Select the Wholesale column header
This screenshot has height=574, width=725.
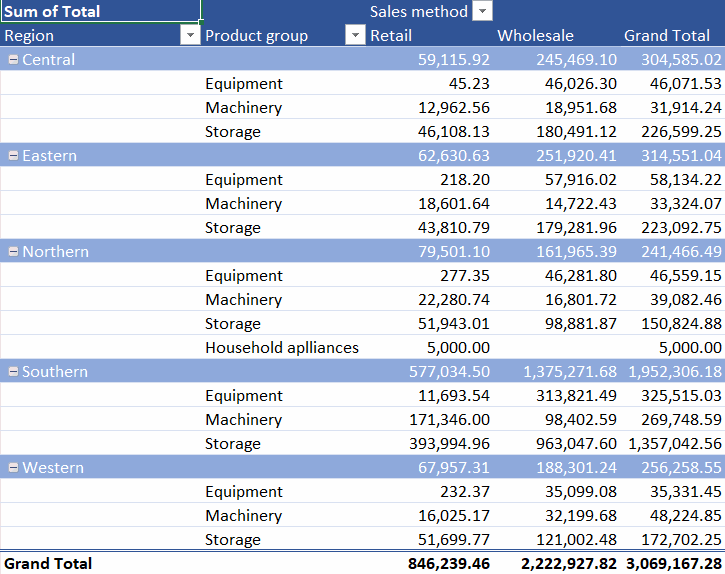coord(535,36)
